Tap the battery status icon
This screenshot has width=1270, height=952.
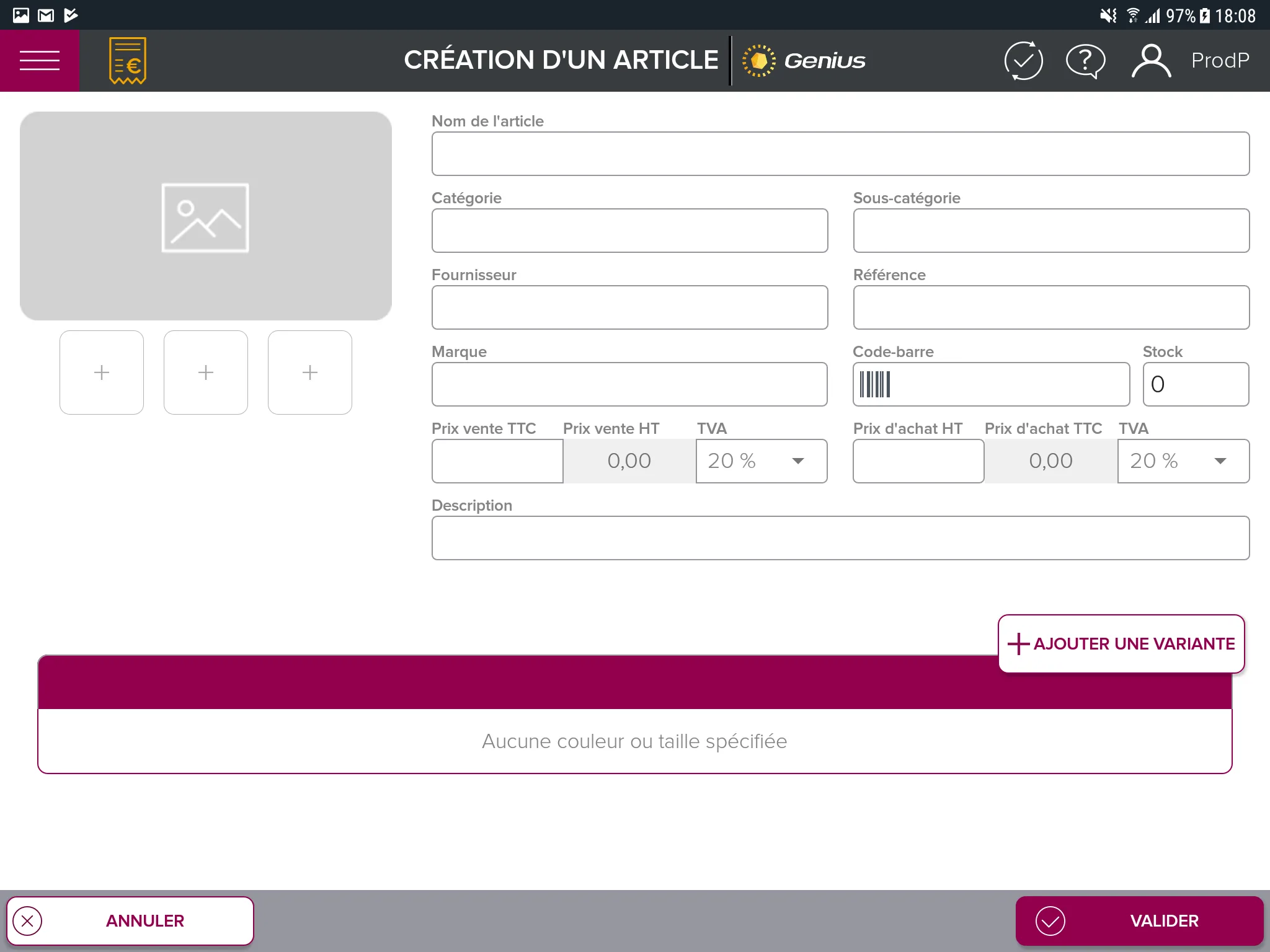tap(1204, 15)
